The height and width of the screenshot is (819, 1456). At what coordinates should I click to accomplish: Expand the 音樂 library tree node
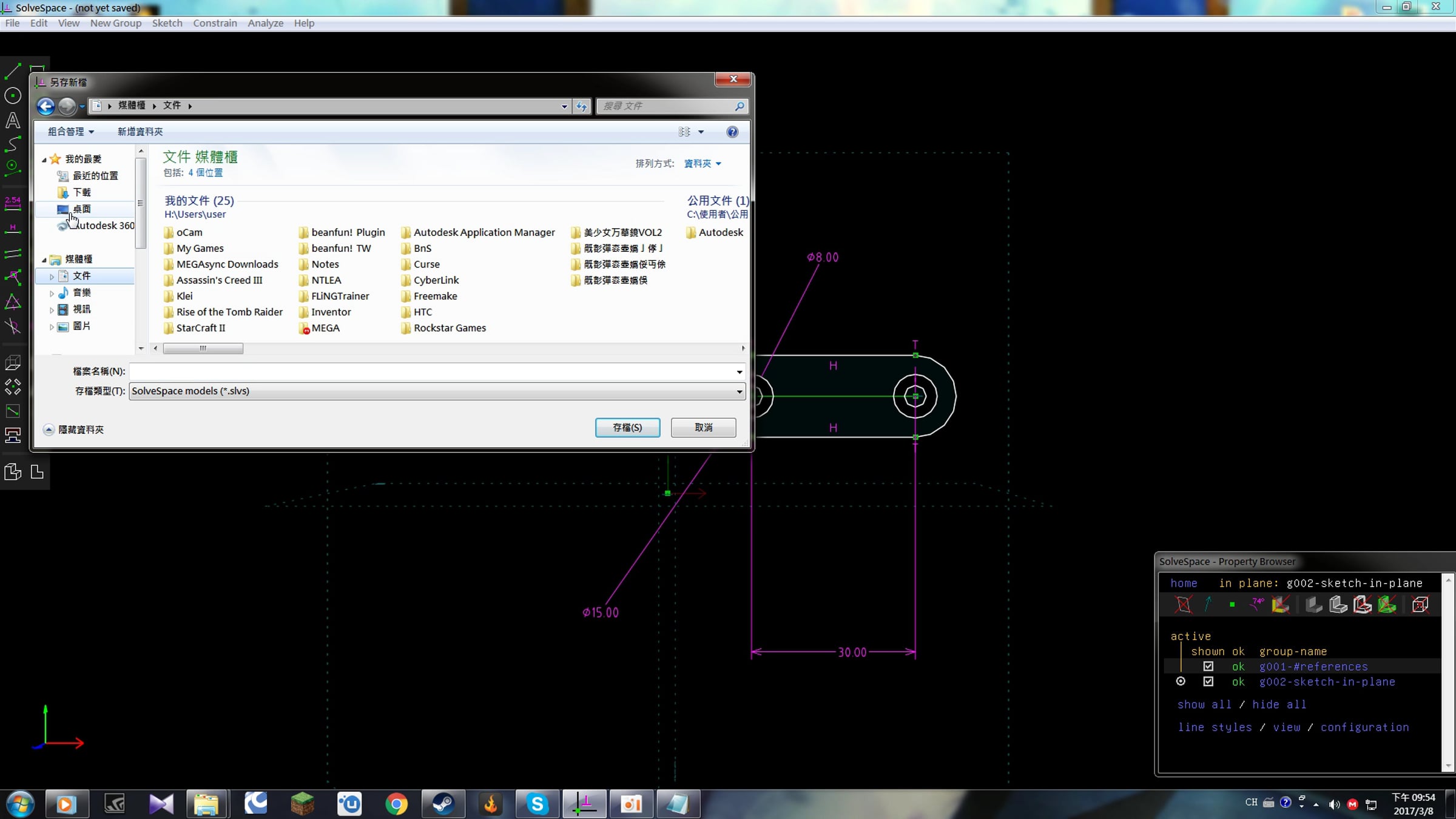tap(52, 293)
